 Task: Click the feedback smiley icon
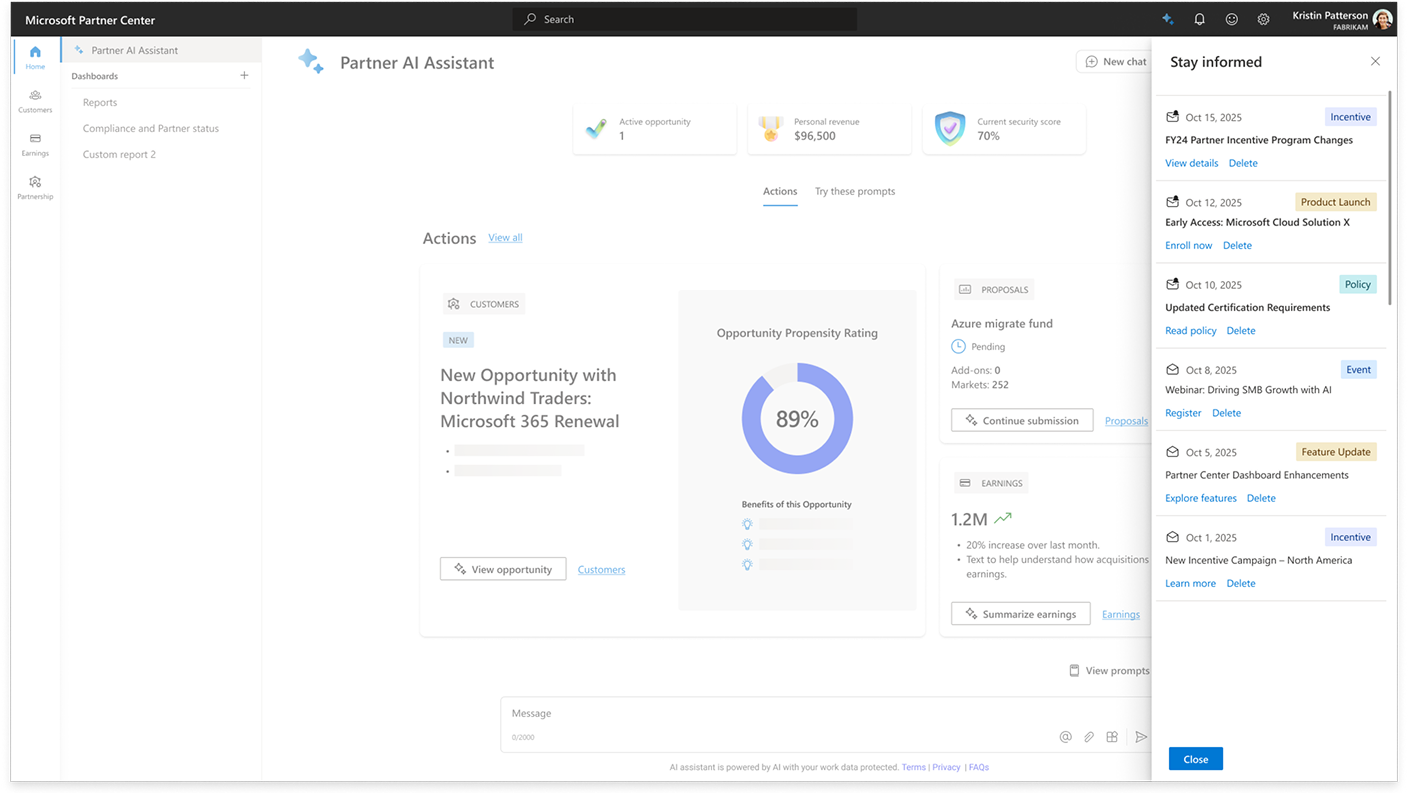point(1231,19)
